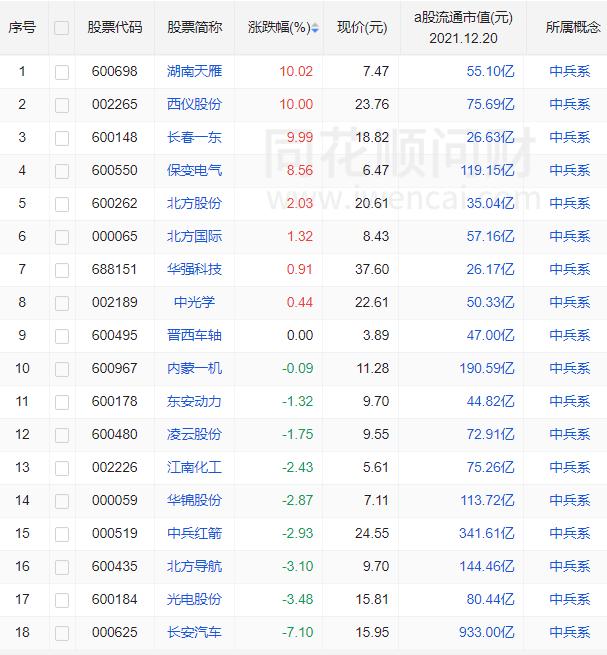Click the 股票代码 column header

pos(115,28)
